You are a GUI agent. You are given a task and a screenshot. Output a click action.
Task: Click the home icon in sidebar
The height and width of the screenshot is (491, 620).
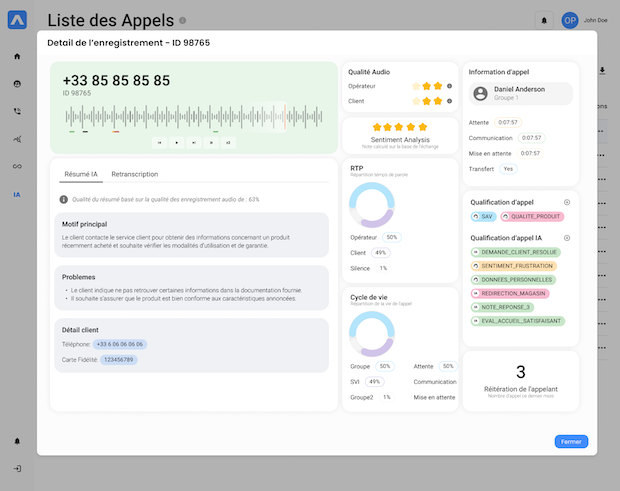coord(17,56)
